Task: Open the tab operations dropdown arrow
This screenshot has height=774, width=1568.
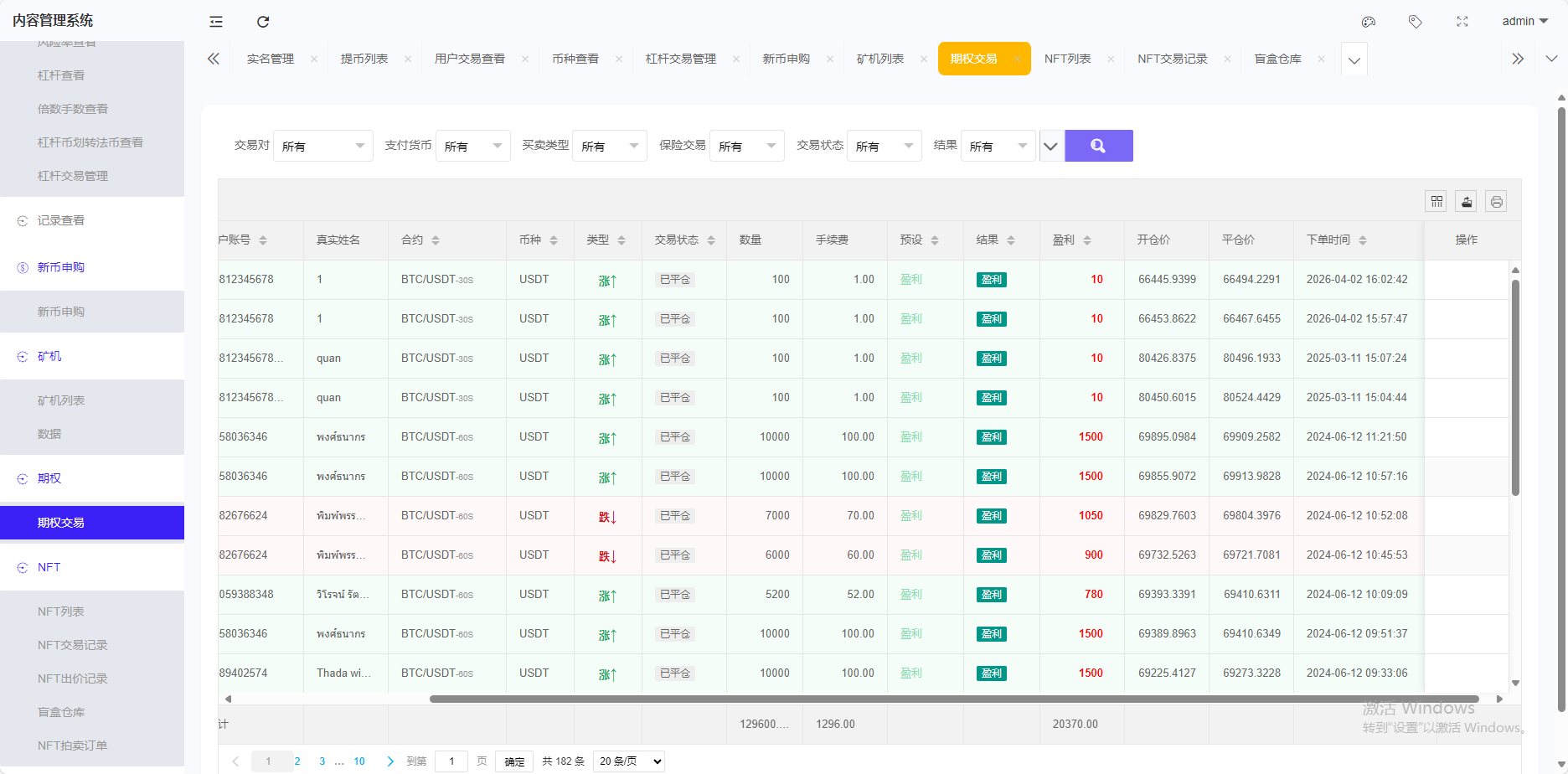Action: pyautogui.click(x=1551, y=59)
